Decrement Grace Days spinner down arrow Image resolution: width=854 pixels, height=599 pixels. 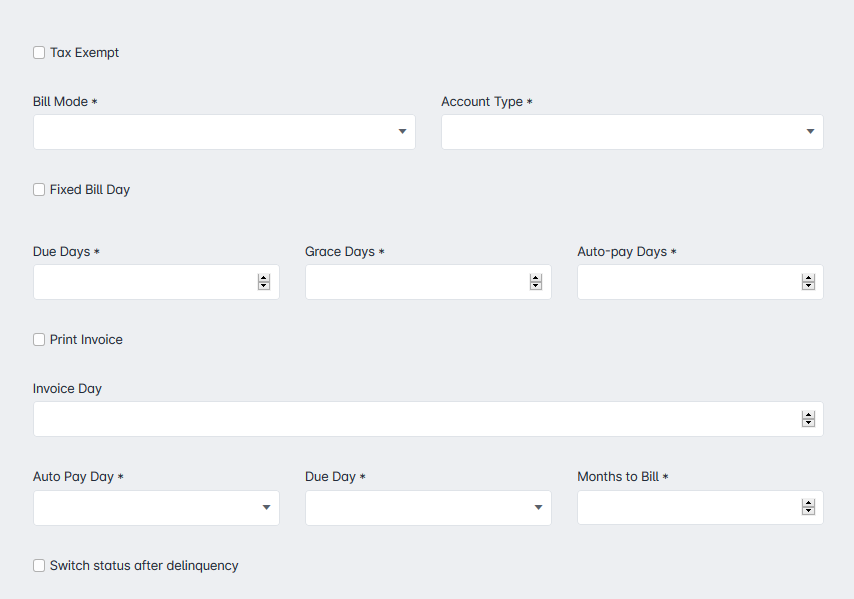pos(535,286)
